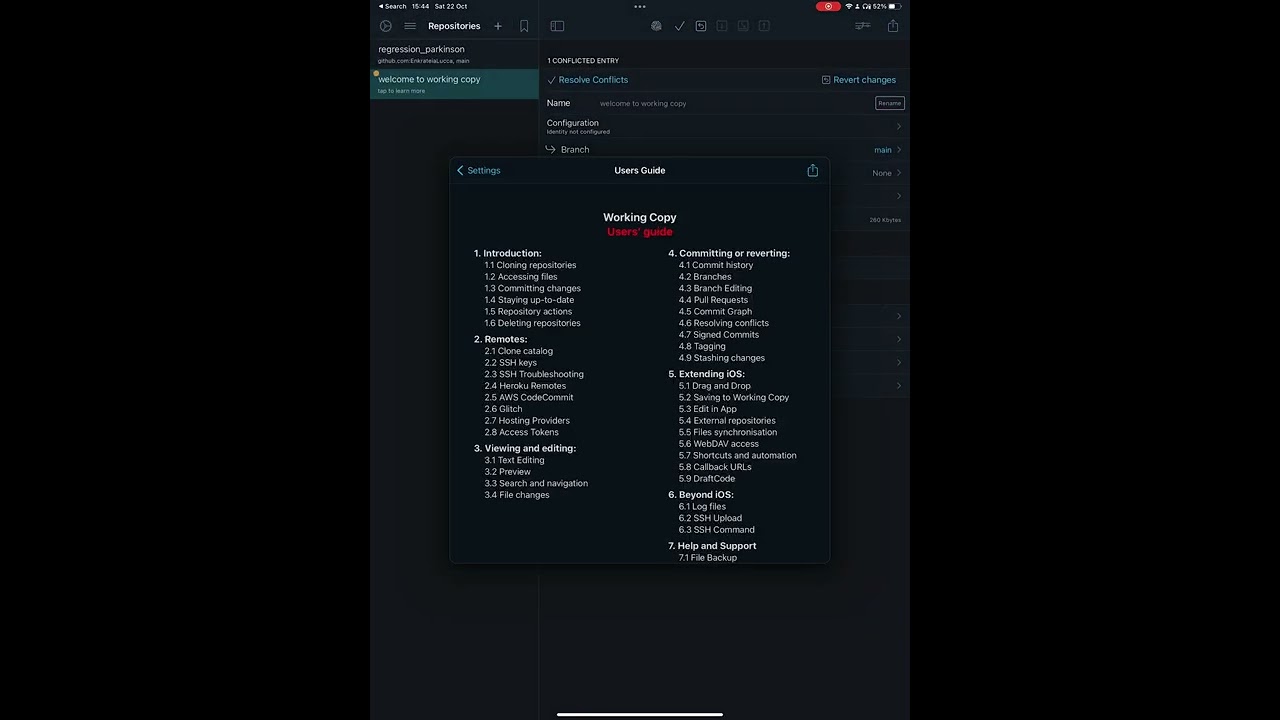Open 4.3 Branch Editing
Screen dimensions: 1280x720
[715, 288]
